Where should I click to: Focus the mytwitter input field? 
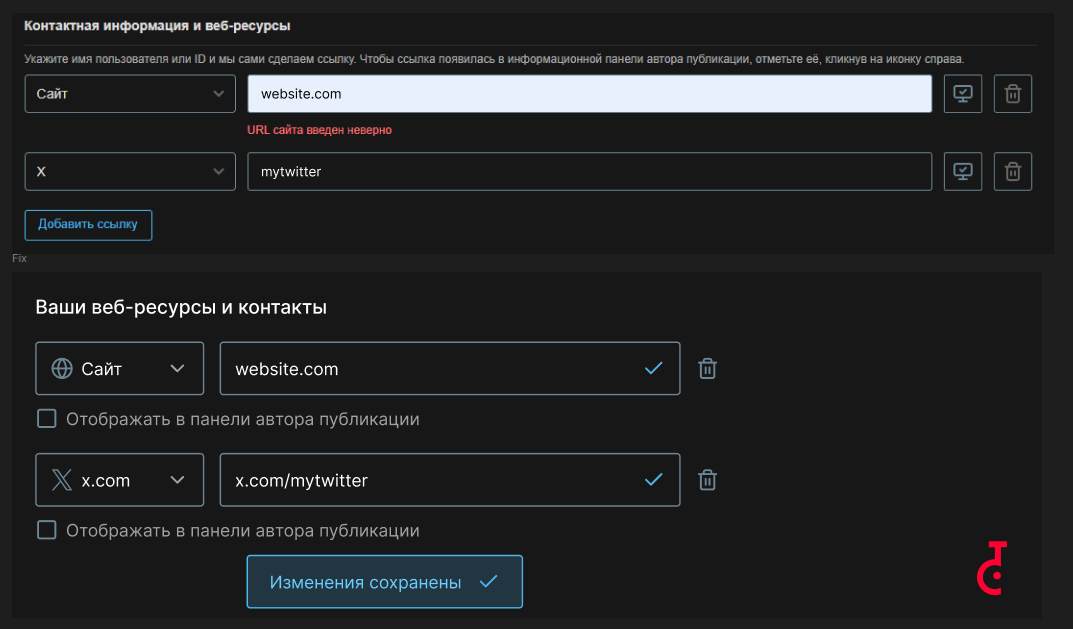[589, 171]
